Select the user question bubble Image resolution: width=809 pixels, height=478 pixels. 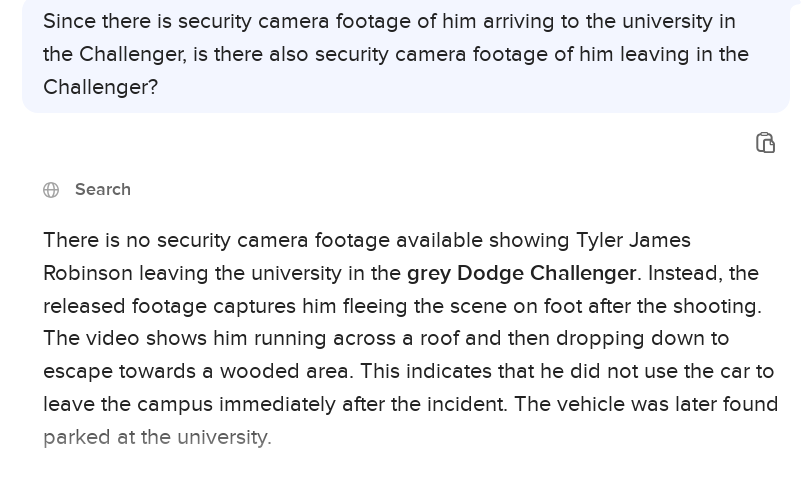(x=405, y=55)
